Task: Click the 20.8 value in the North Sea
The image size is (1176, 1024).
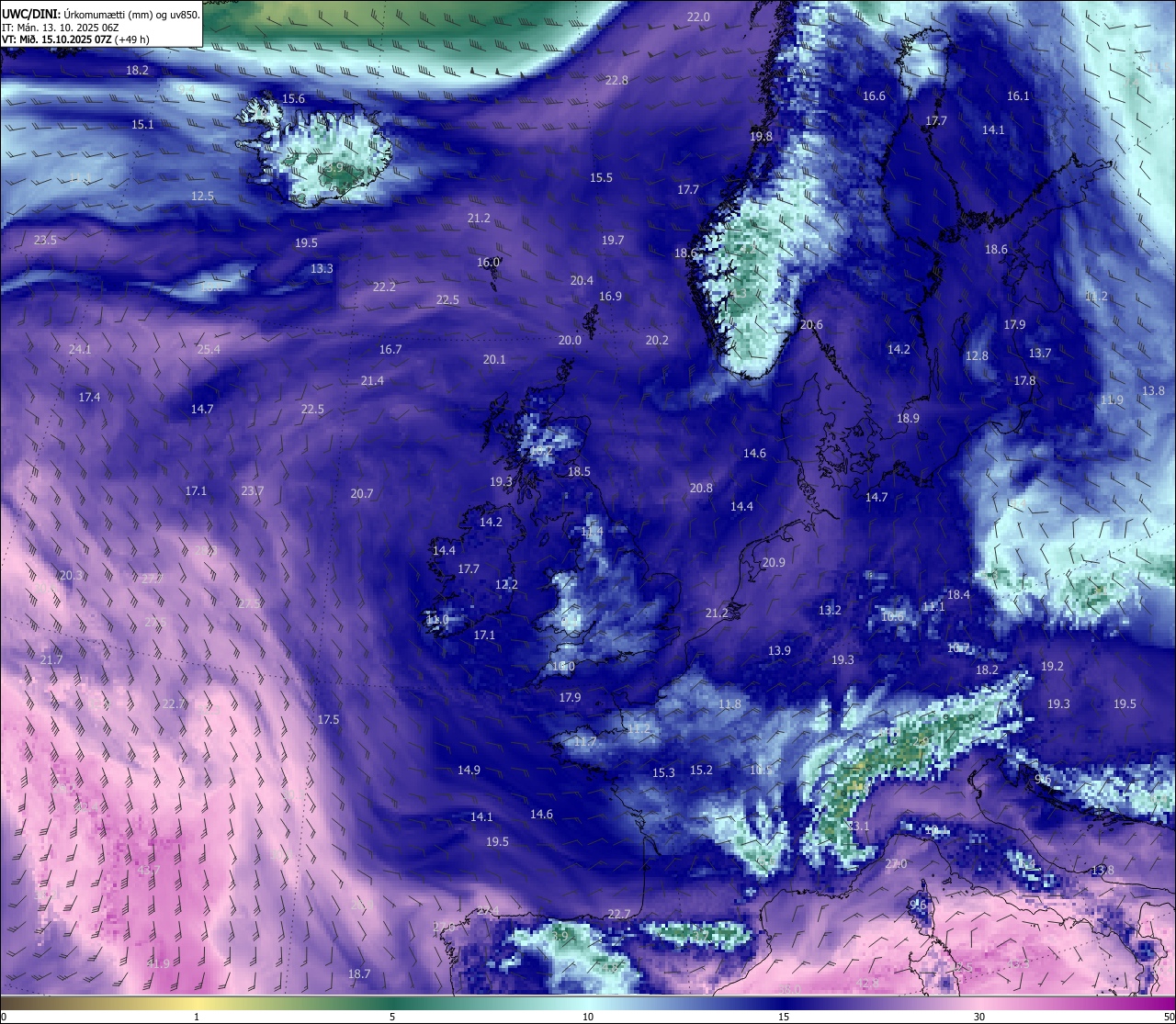Action: pyautogui.click(x=701, y=488)
